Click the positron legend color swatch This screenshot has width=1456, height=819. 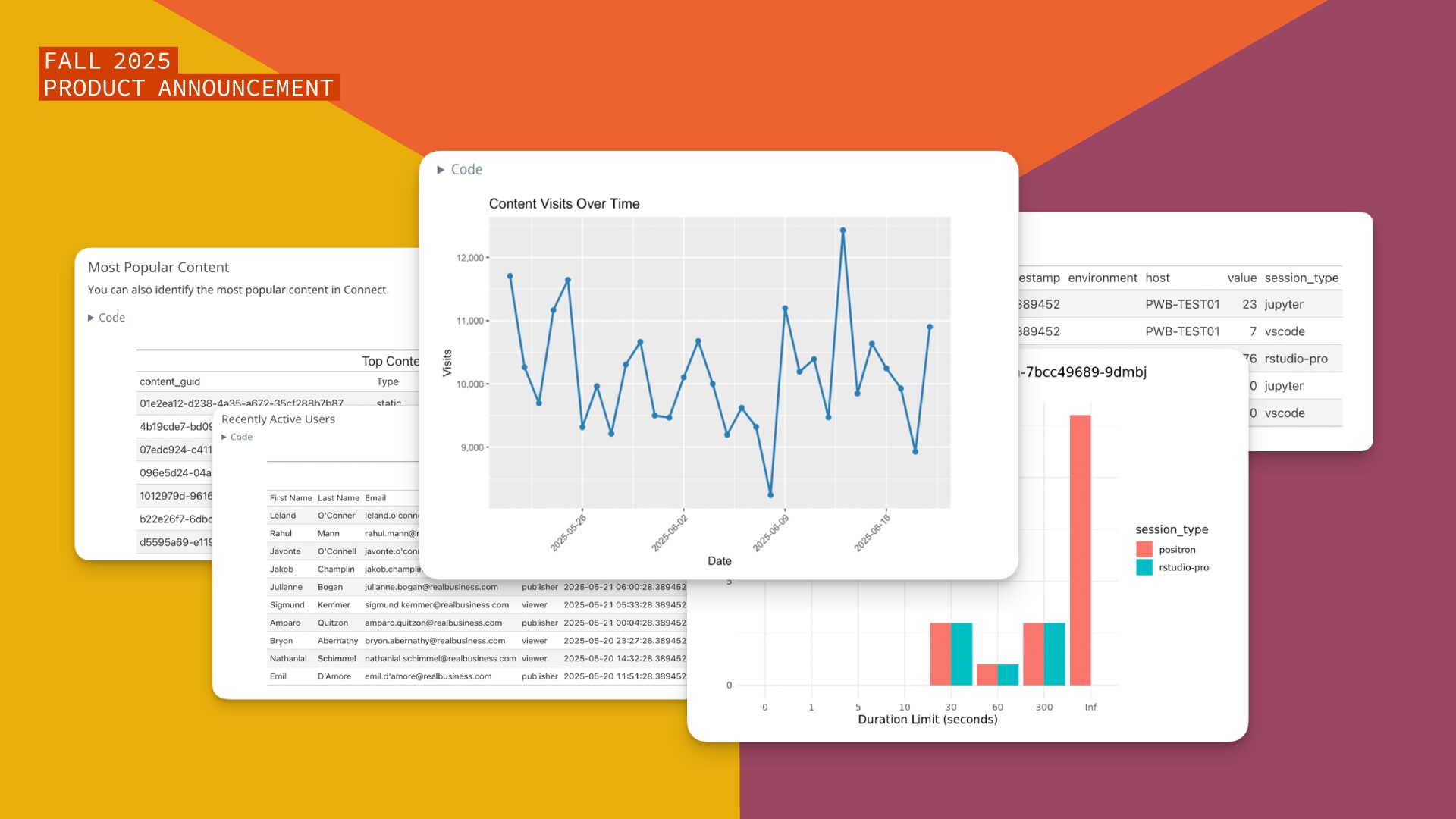tap(1144, 550)
